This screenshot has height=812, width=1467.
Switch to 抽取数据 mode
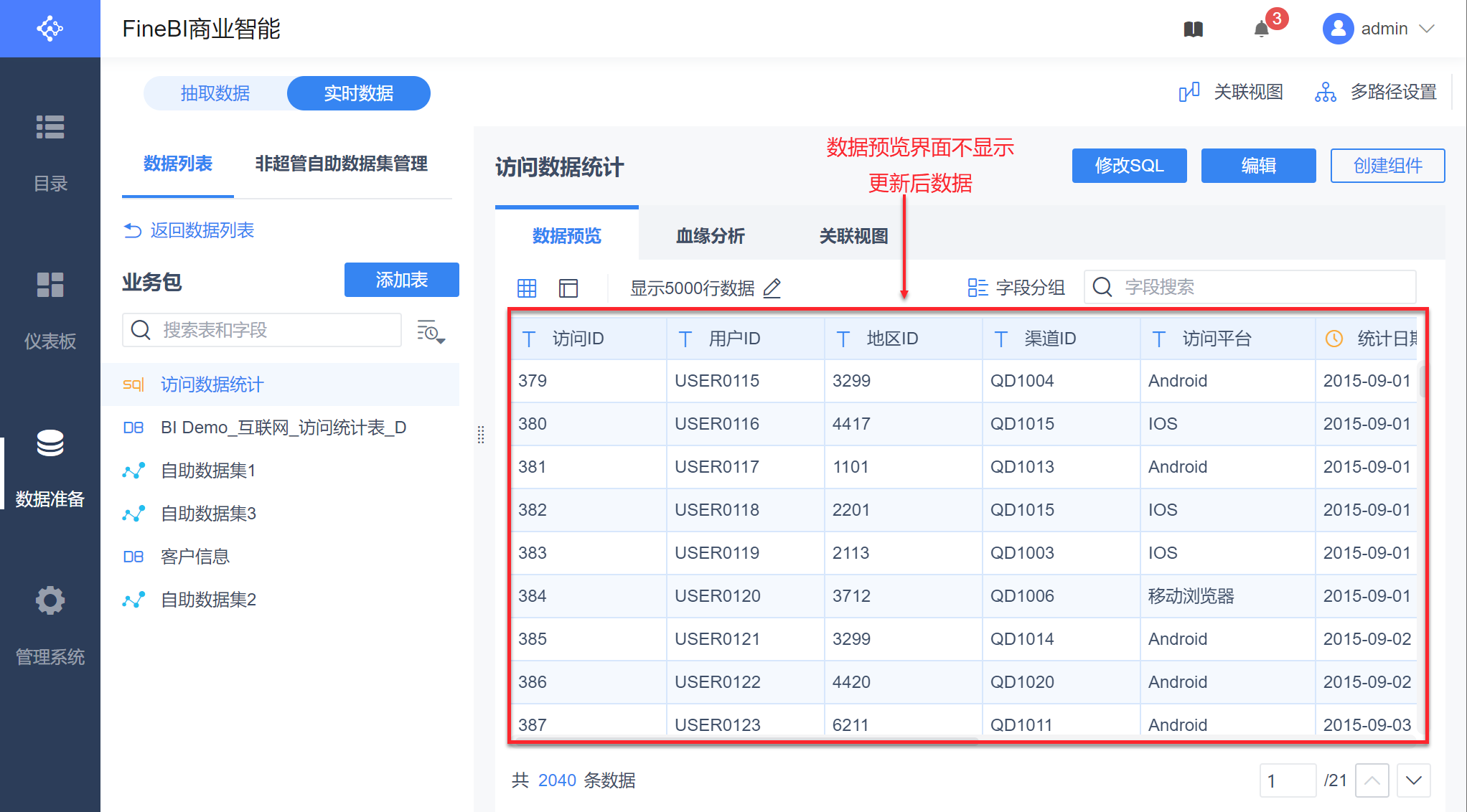pos(215,93)
